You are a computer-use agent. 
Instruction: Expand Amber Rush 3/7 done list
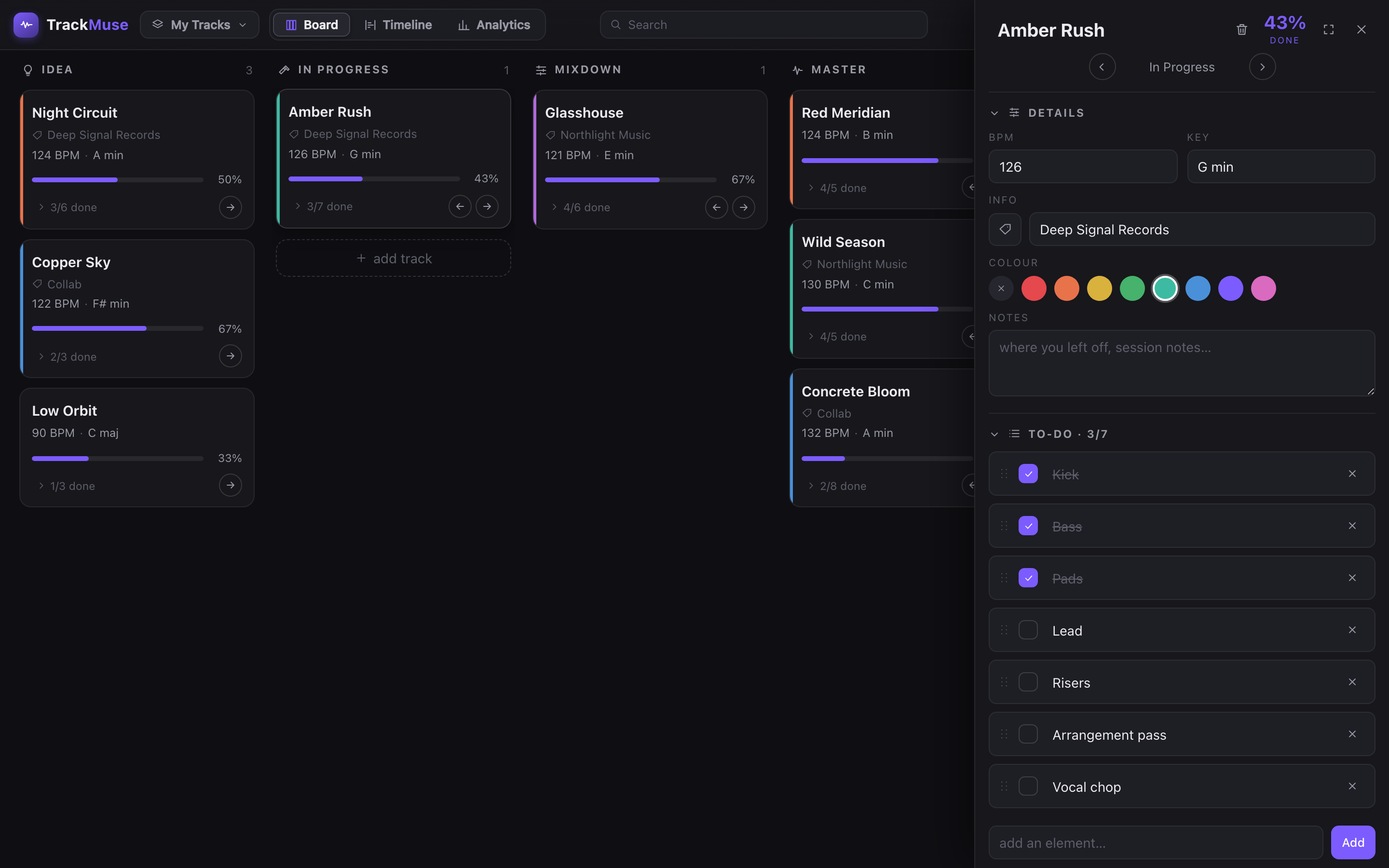pyautogui.click(x=324, y=206)
